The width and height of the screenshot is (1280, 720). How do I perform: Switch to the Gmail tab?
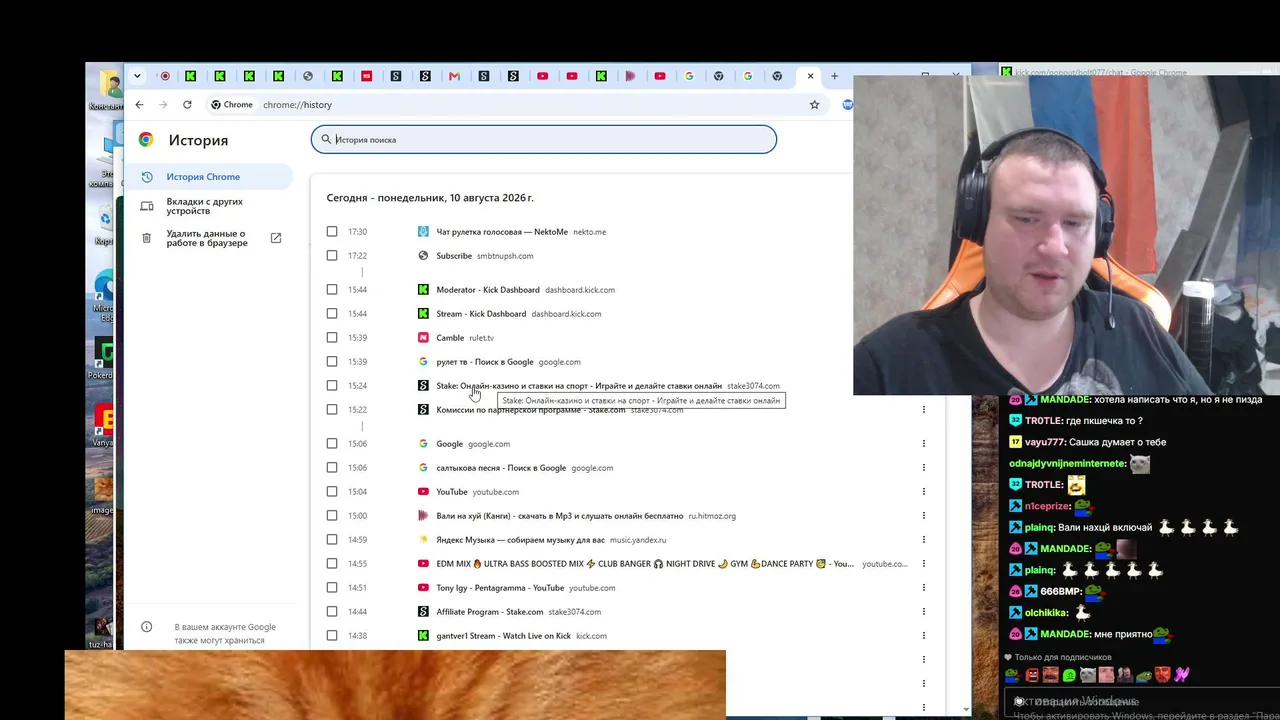[x=454, y=76]
